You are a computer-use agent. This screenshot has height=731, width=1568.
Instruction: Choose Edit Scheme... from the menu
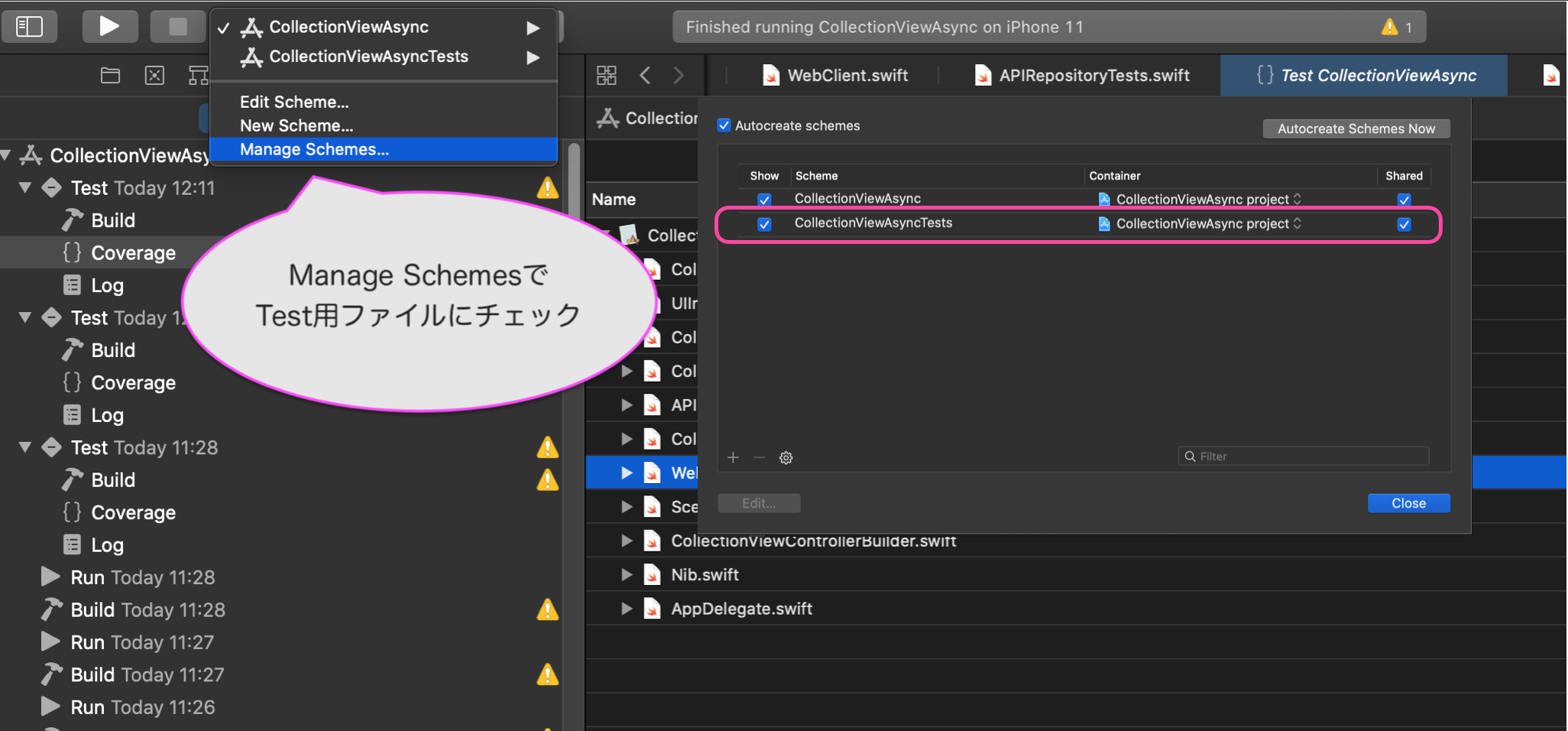coord(384,102)
